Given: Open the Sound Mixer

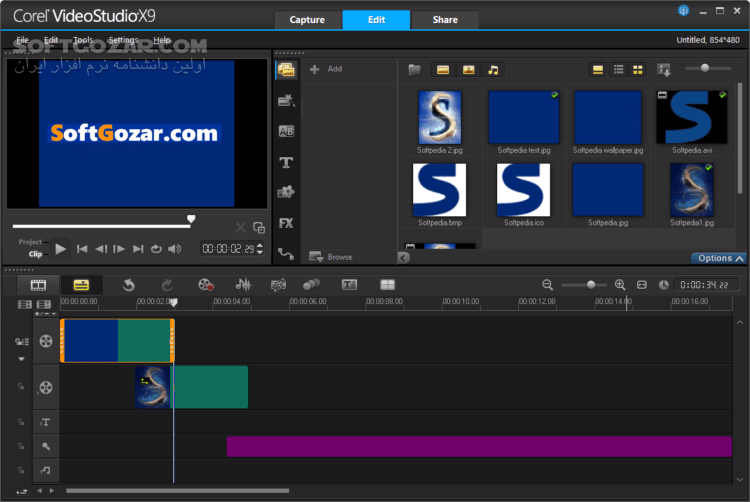Looking at the screenshot, I should click(243, 285).
